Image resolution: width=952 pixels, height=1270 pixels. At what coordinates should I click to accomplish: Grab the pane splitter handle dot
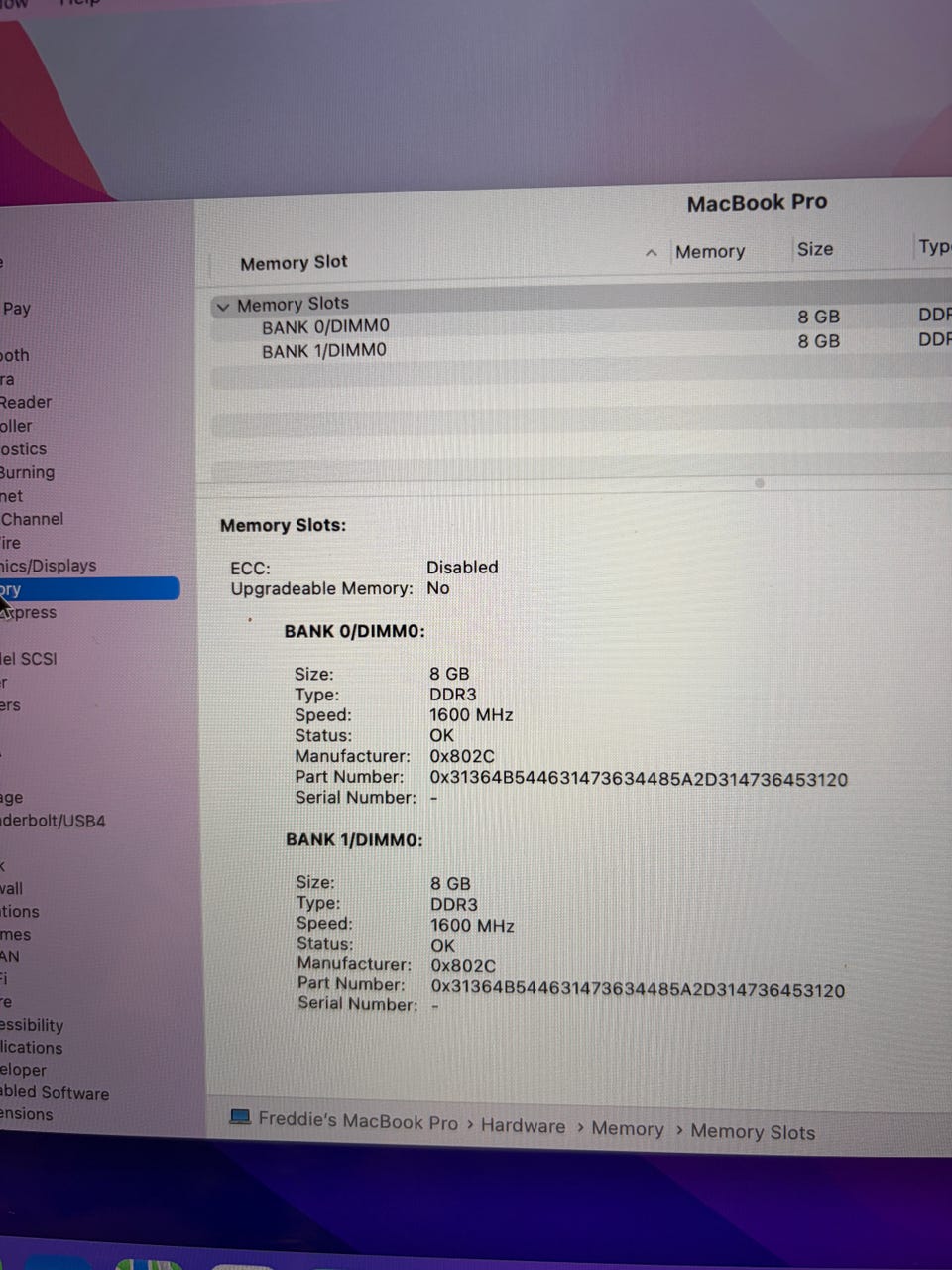[760, 483]
